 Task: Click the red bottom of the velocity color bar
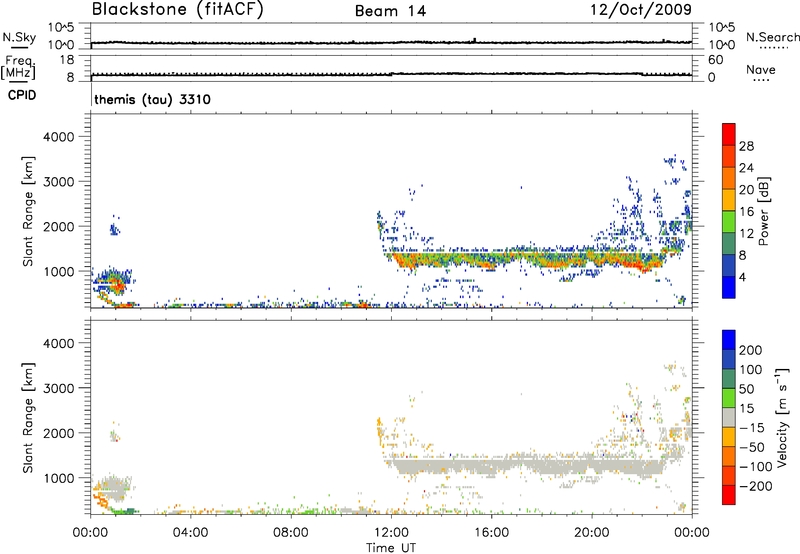(729, 494)
